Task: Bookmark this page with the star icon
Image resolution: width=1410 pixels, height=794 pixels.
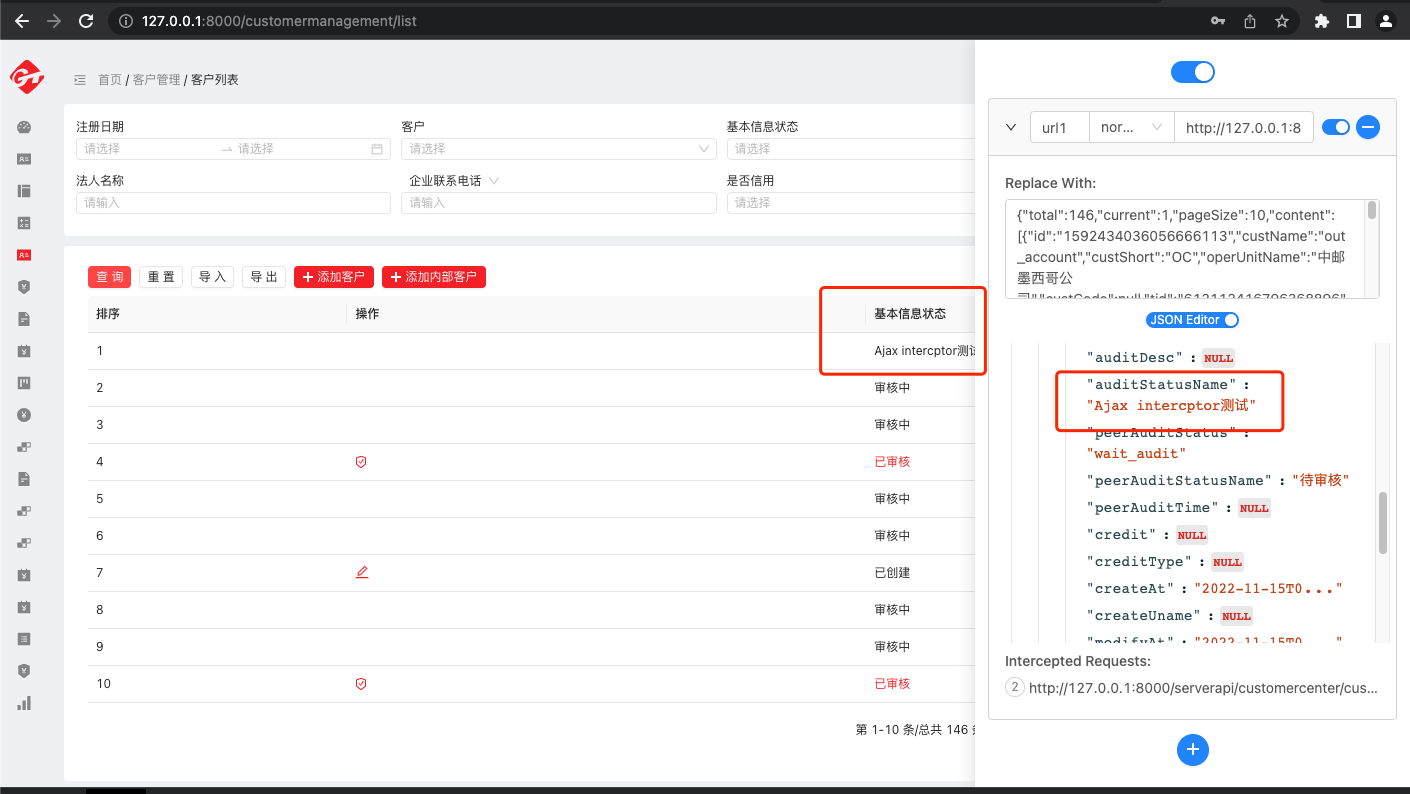Action: [x=1281, y=20]
